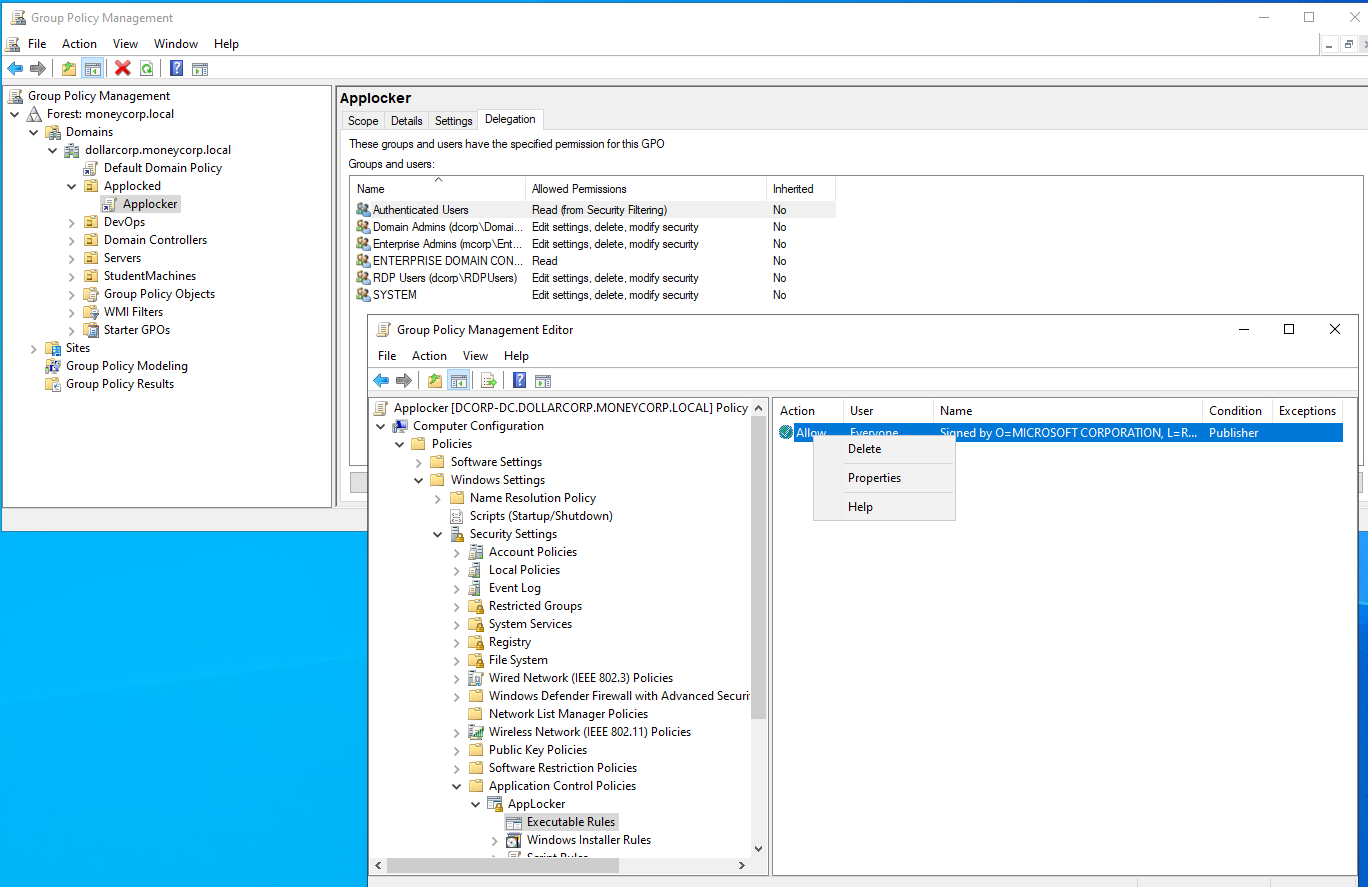Switch to the Scope tab

coord(363,121)
